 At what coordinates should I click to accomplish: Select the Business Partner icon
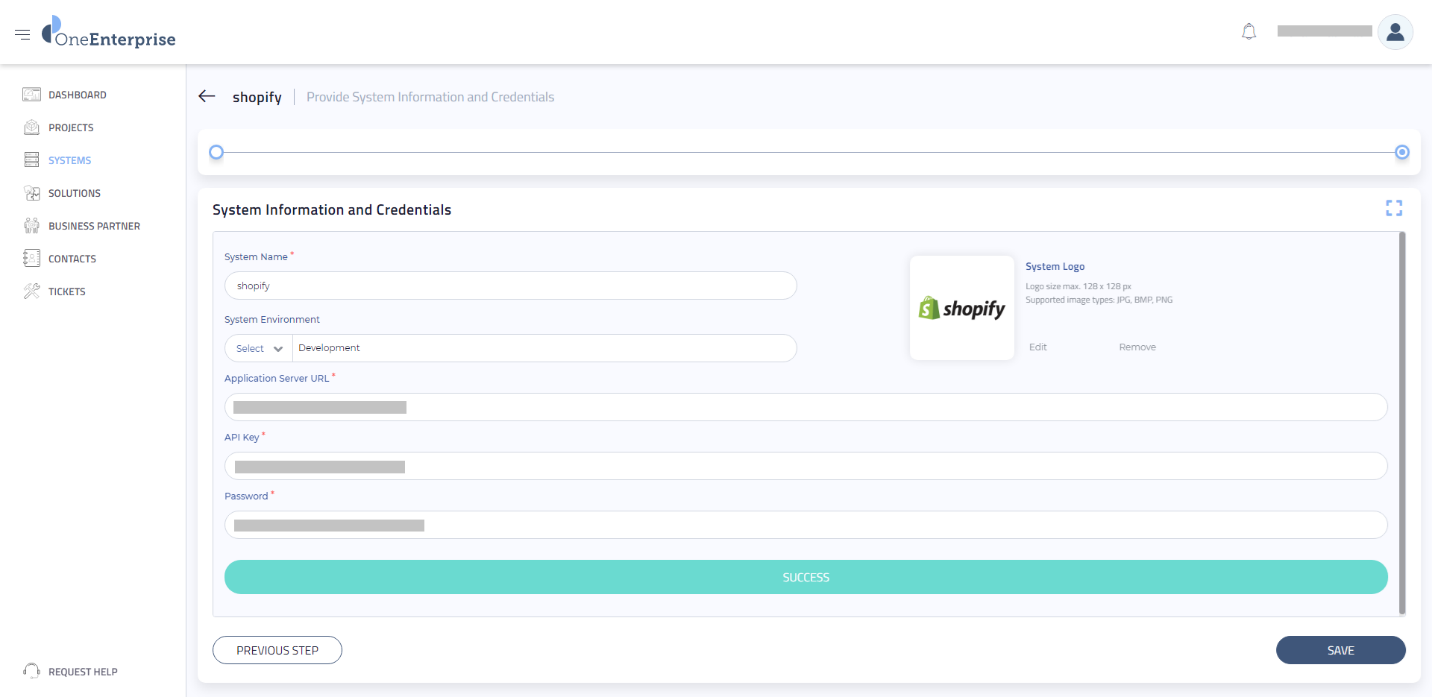coord(31,225)
